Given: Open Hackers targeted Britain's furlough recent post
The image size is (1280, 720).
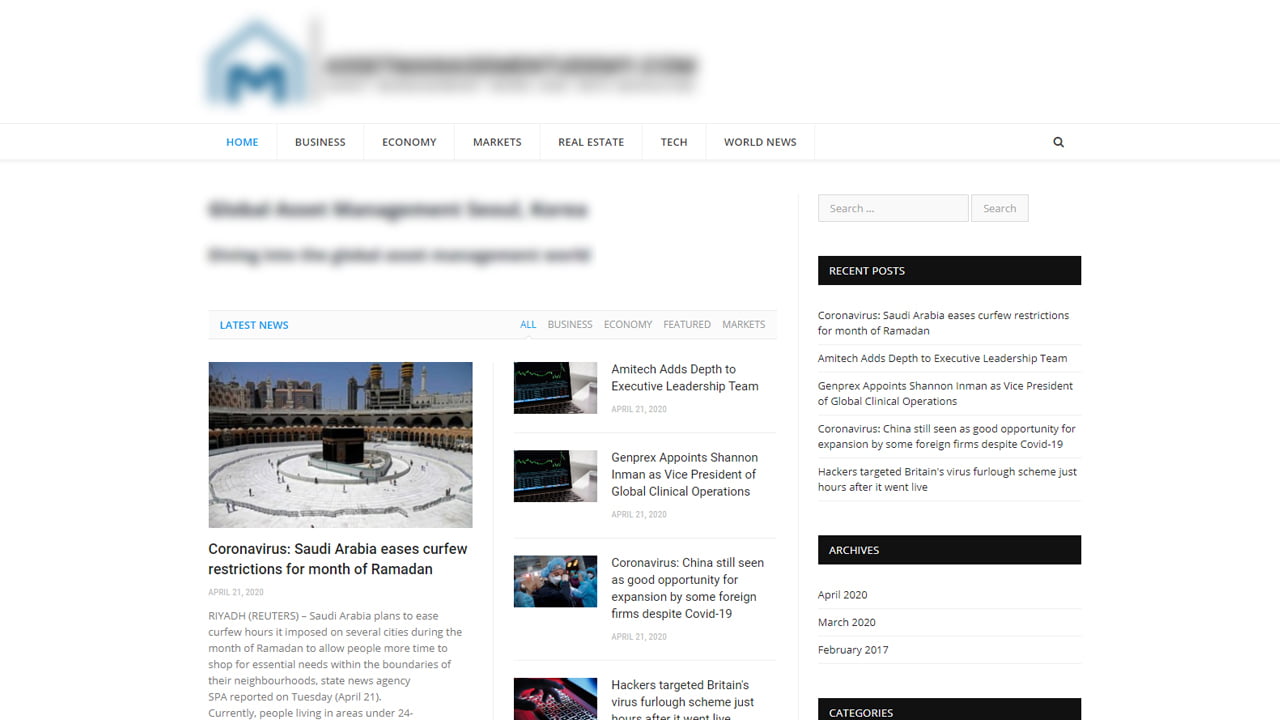Looking at the screenshot, I should tap(946, 479).
